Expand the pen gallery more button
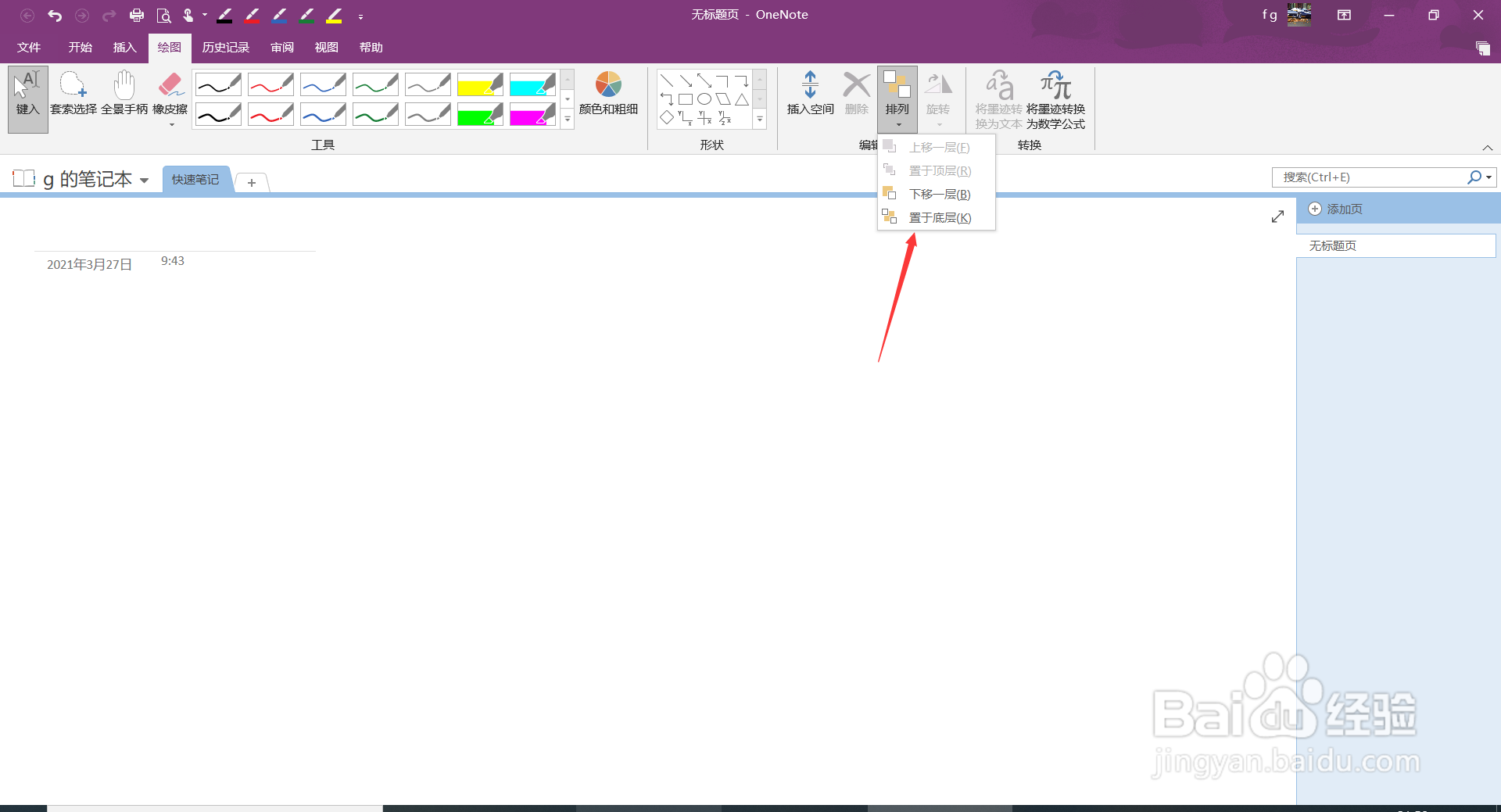The height and width of the screenshot is (812, 1501). coord(568,119)
